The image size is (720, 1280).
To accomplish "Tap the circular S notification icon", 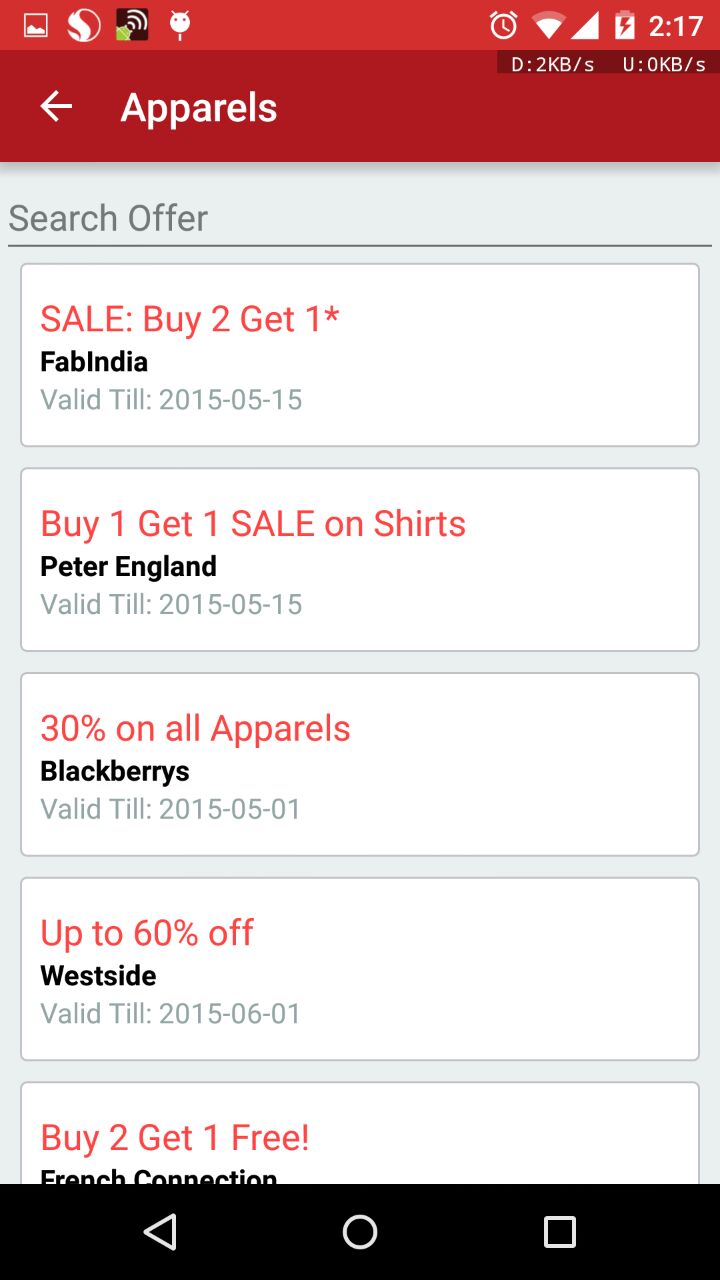I will [84, 25].
